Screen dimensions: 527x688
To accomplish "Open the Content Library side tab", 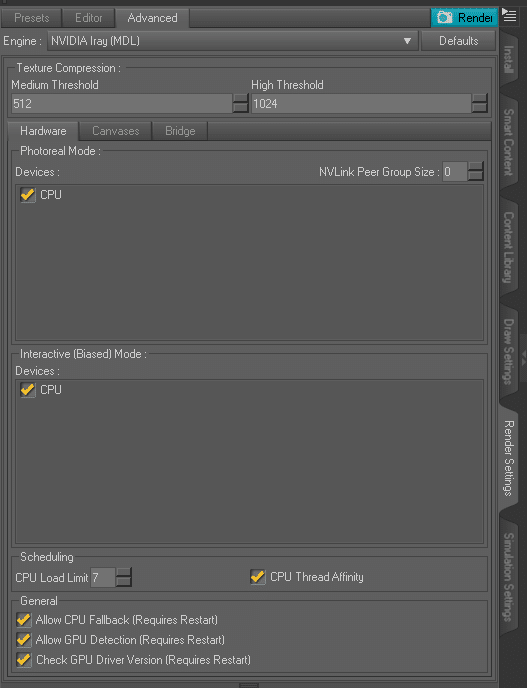I will [x=508, y=247].
